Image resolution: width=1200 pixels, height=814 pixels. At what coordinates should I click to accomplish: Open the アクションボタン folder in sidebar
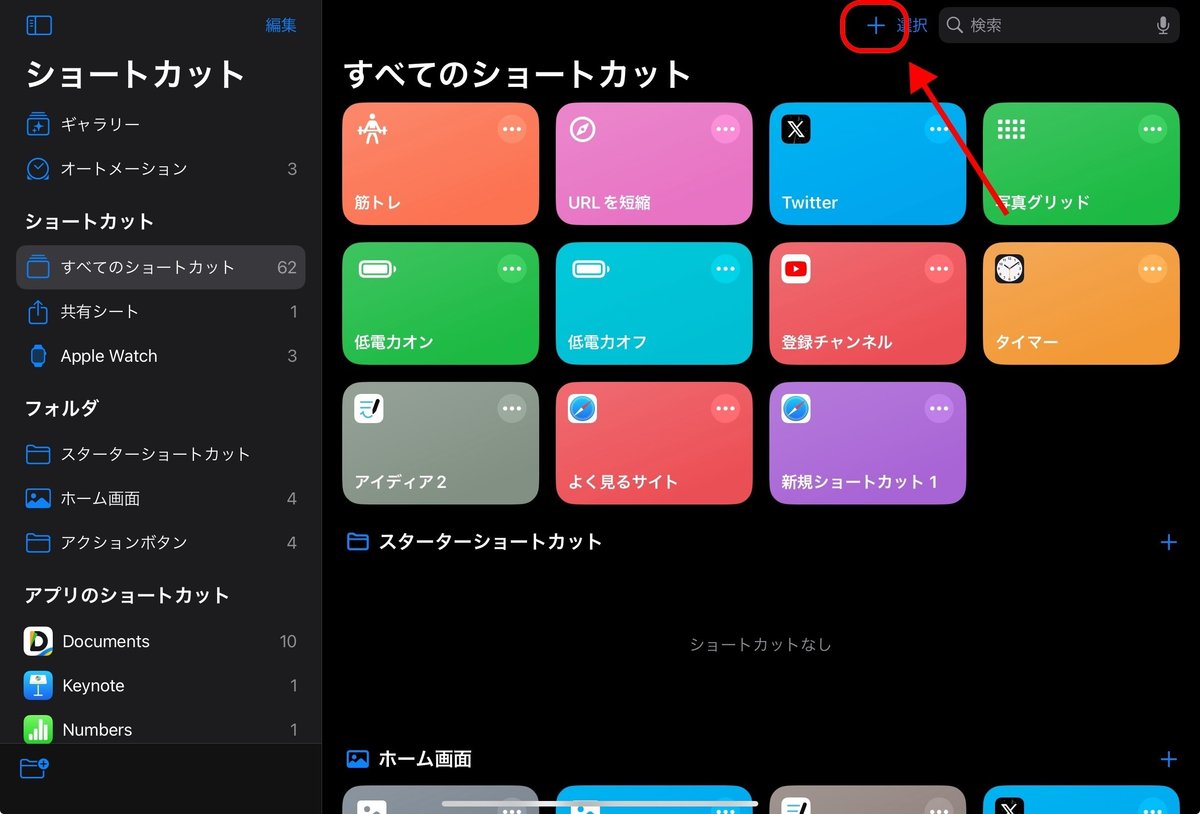pos(161,542)
